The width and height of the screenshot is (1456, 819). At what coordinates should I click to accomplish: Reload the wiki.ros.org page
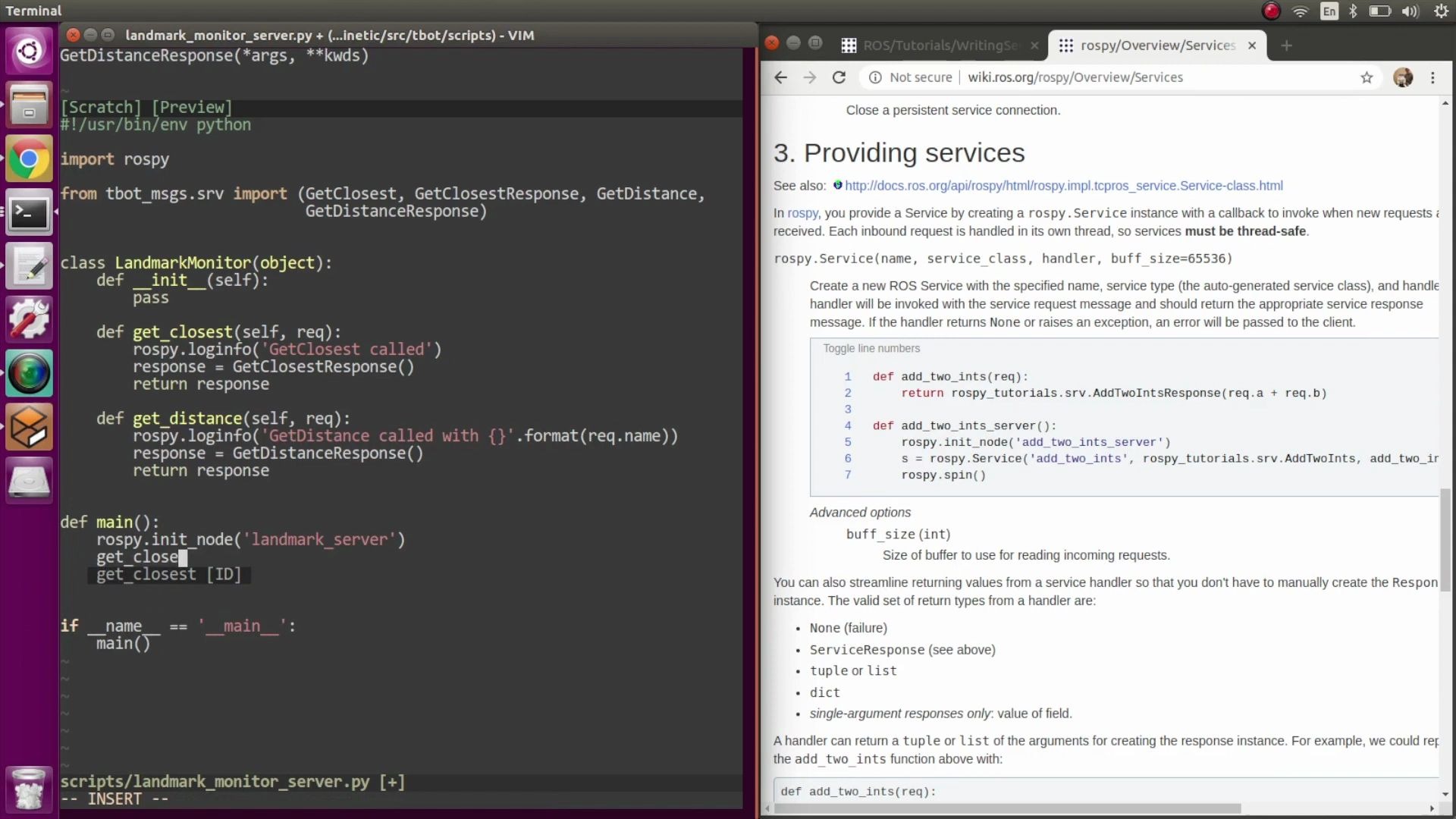tap(839, 77)
